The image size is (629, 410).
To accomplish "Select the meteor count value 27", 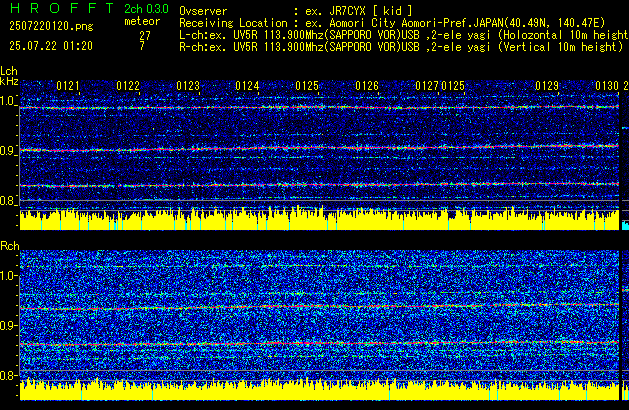I will pos(145,36).
